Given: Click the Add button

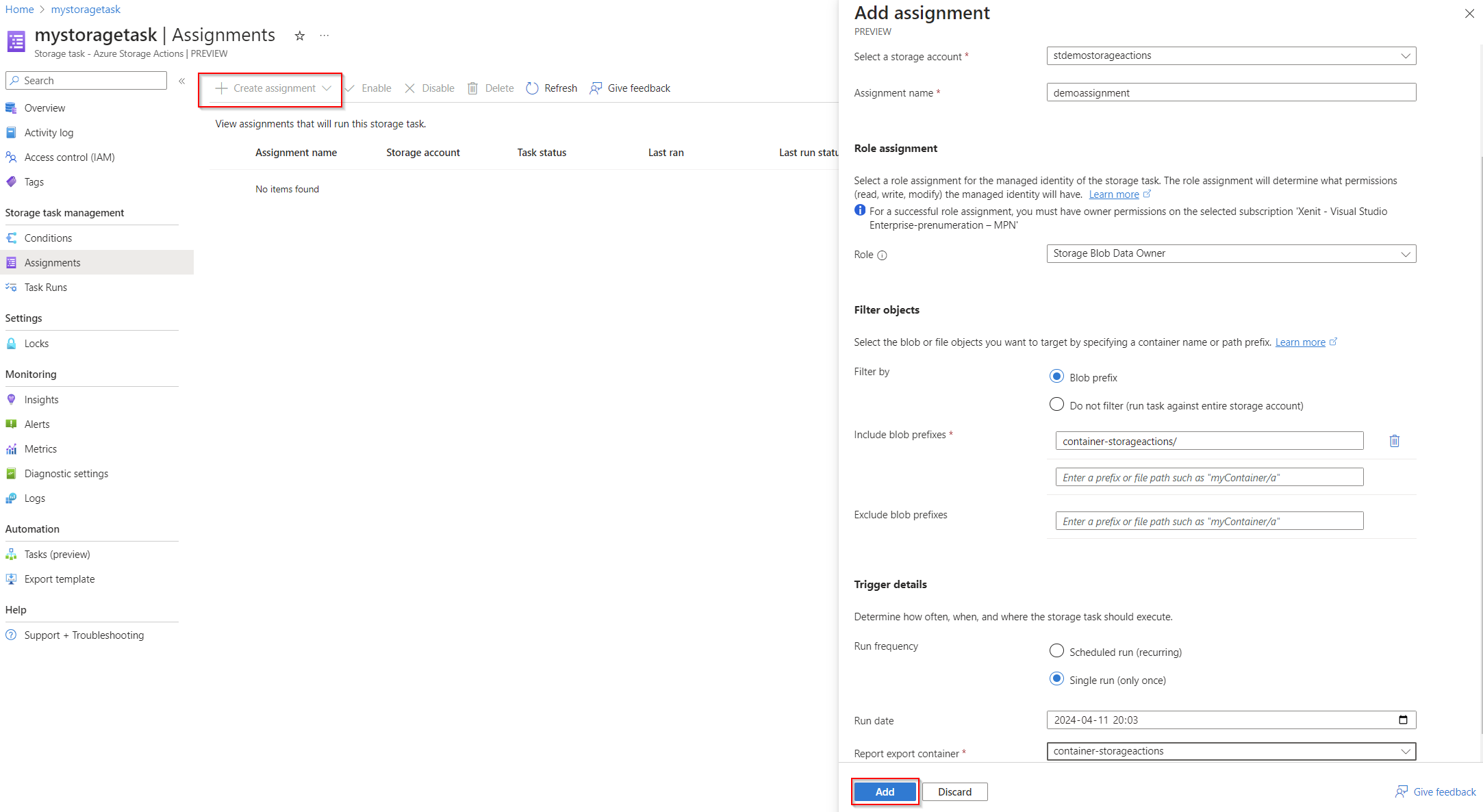Looking at the screenshot, I should pos(885,792).
